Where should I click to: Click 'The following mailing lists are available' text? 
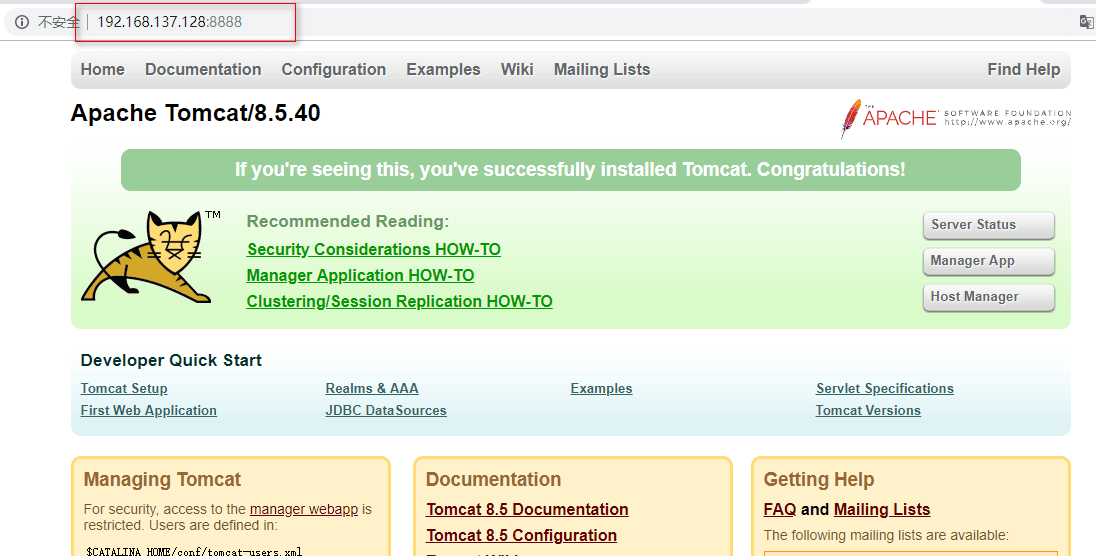886,535
